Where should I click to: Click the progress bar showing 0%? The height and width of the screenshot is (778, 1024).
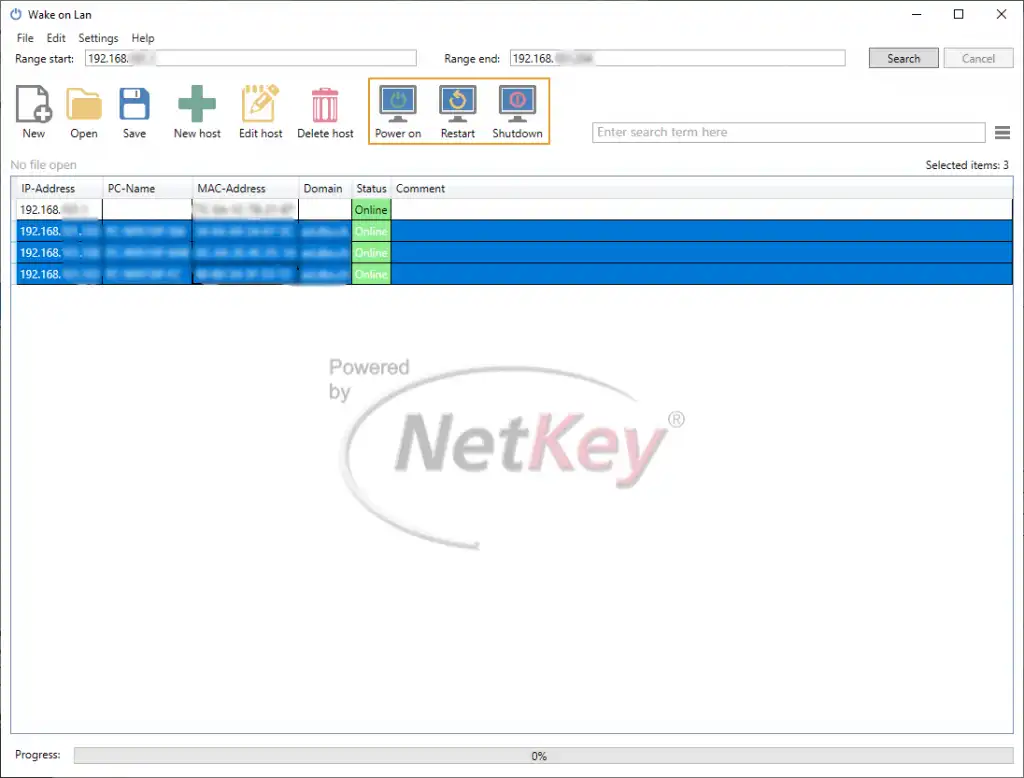point(543,756)
